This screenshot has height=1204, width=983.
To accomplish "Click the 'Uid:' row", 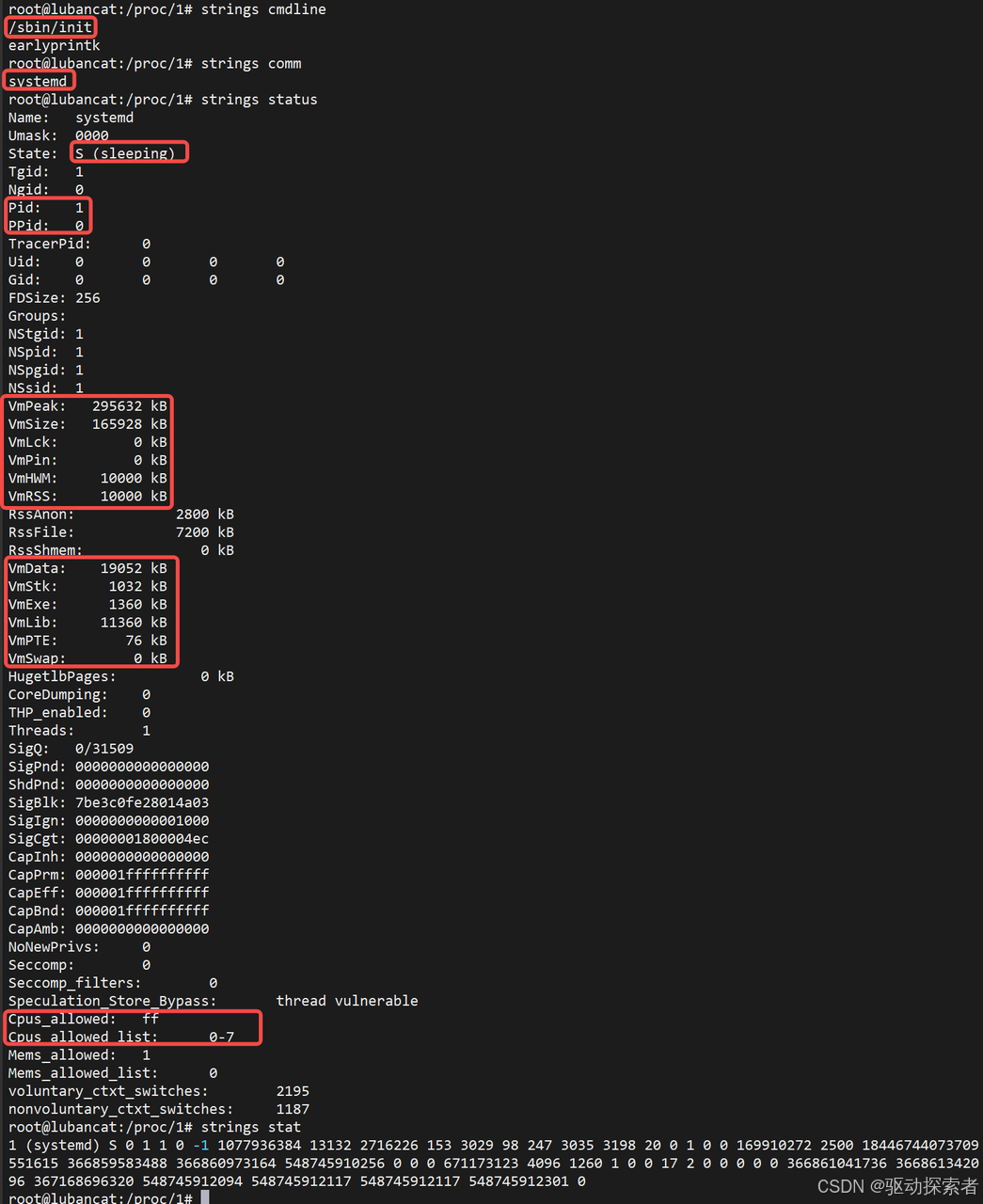I will pyautogui.click(x=147, y=261).
